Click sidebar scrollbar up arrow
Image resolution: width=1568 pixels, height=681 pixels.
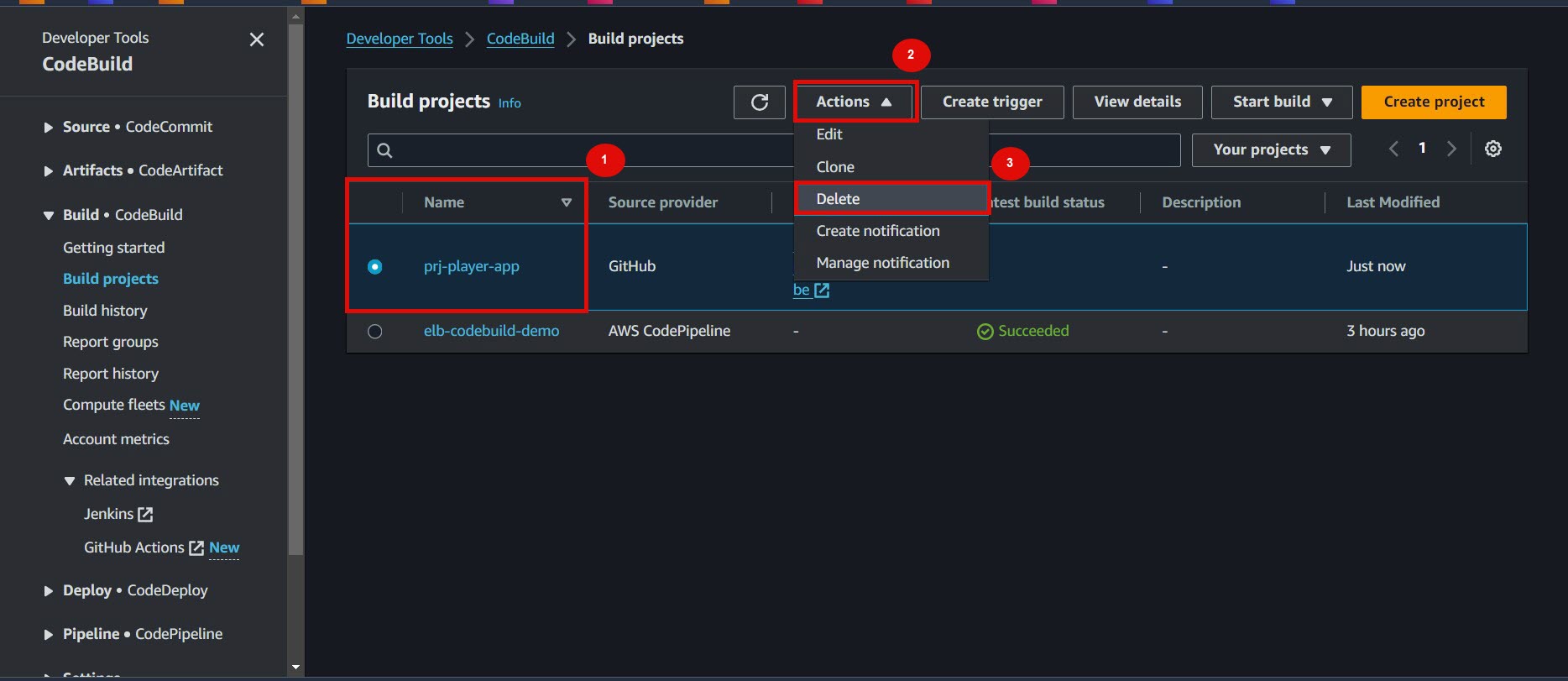pos(295,16)
